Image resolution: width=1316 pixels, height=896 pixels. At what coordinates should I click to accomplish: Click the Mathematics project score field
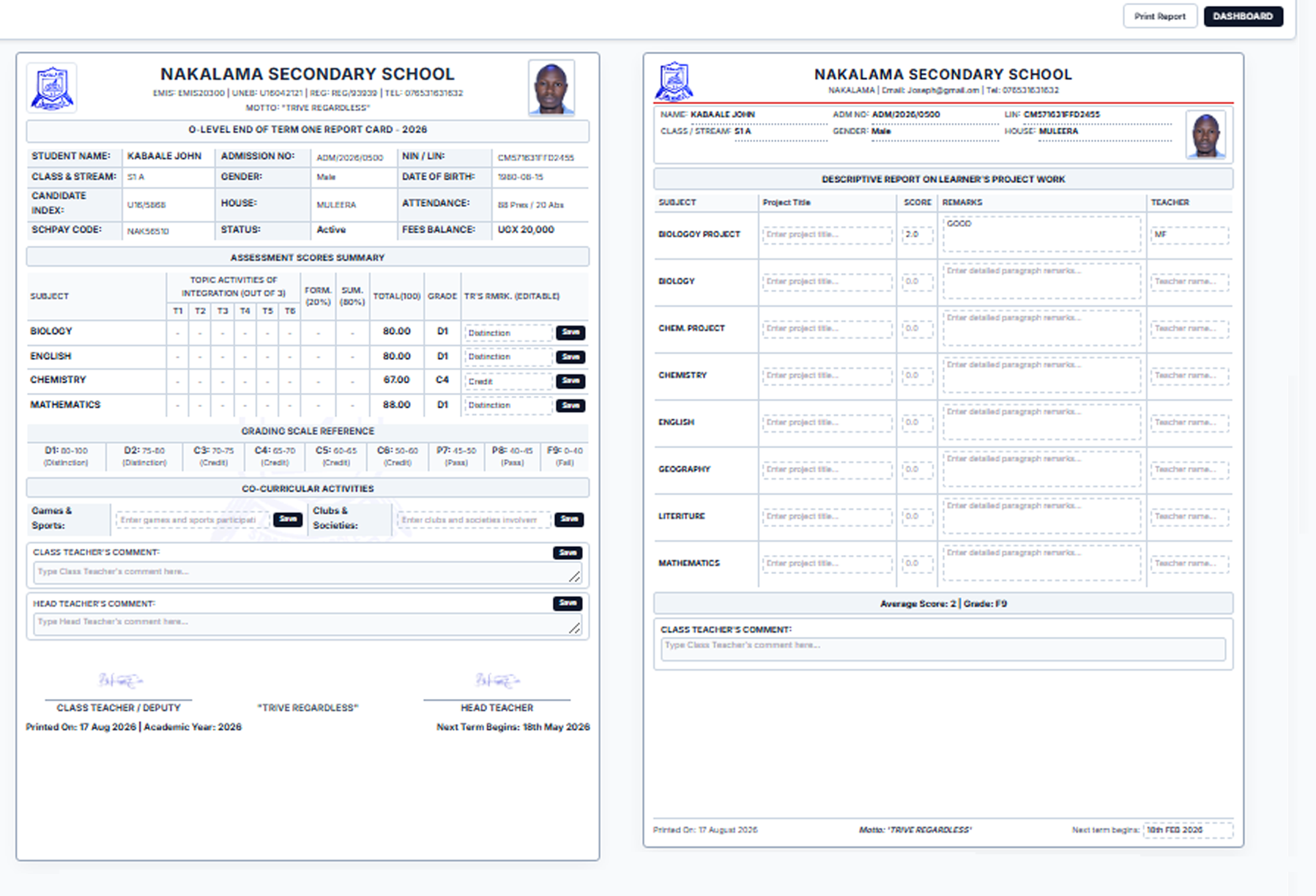pyautogui.click(x=918, y=564)
